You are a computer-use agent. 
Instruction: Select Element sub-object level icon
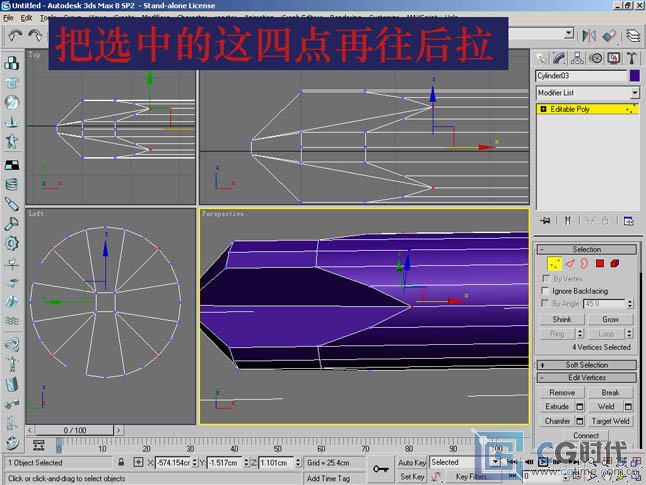[x=615, y=263]
